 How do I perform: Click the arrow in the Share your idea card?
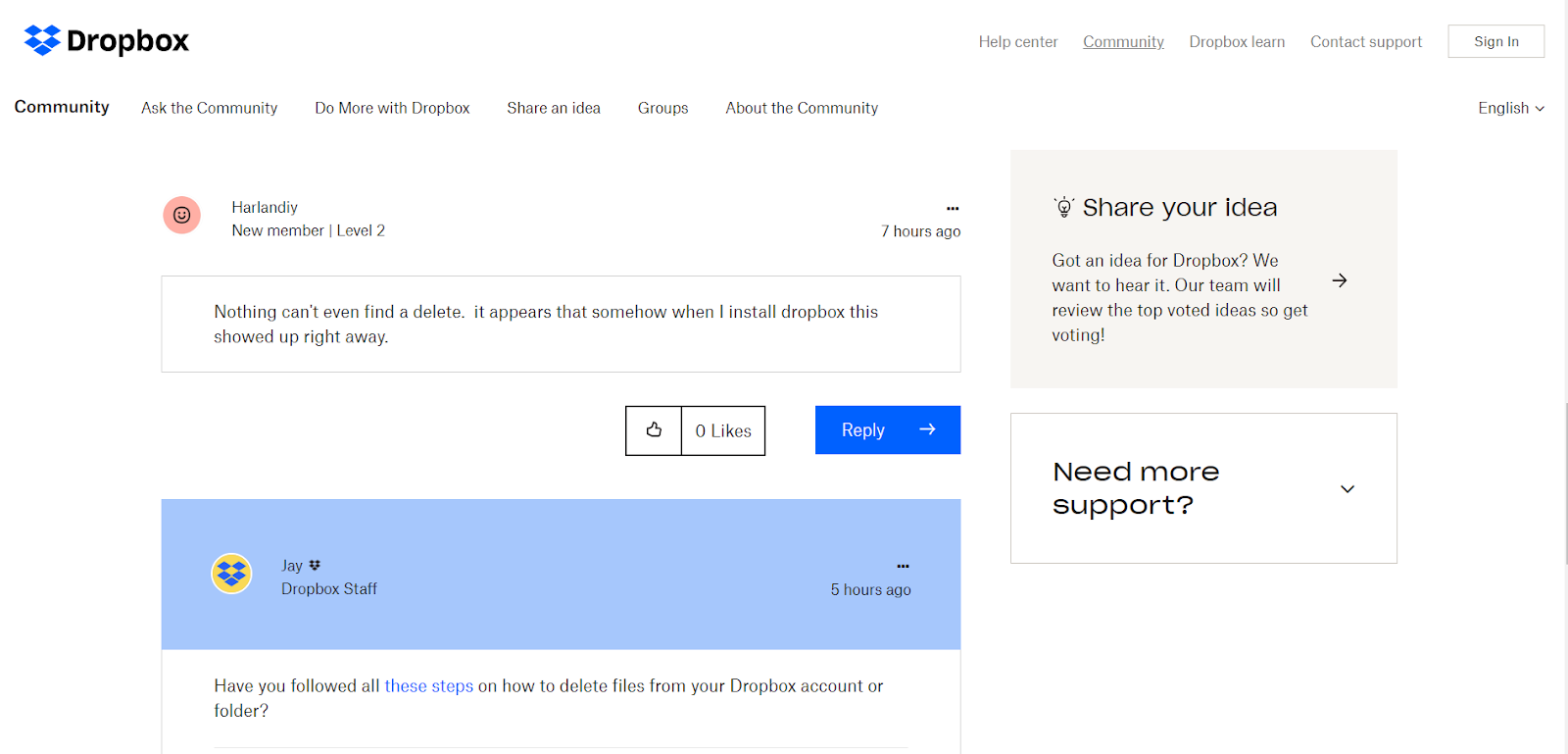(x=1340, y=280)
